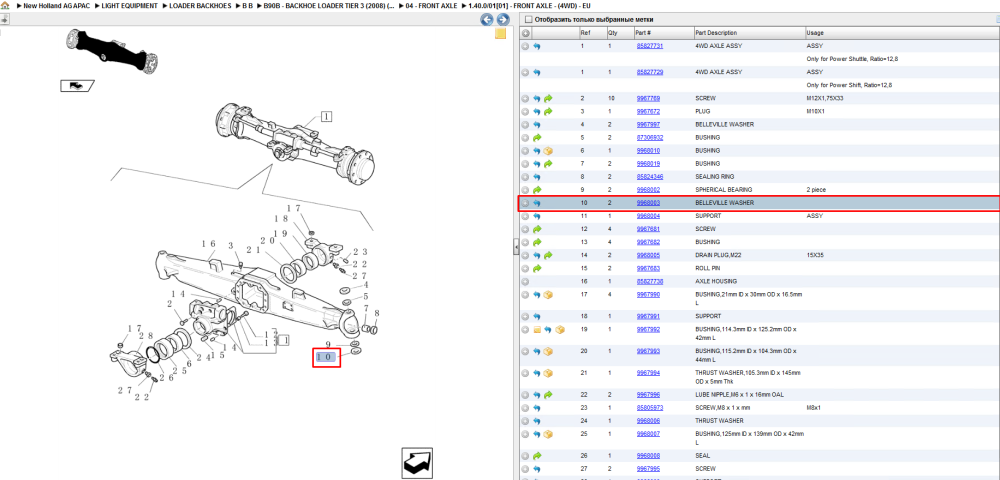
Task: Sort by Qty column header
Action: (x=619, y=33)
